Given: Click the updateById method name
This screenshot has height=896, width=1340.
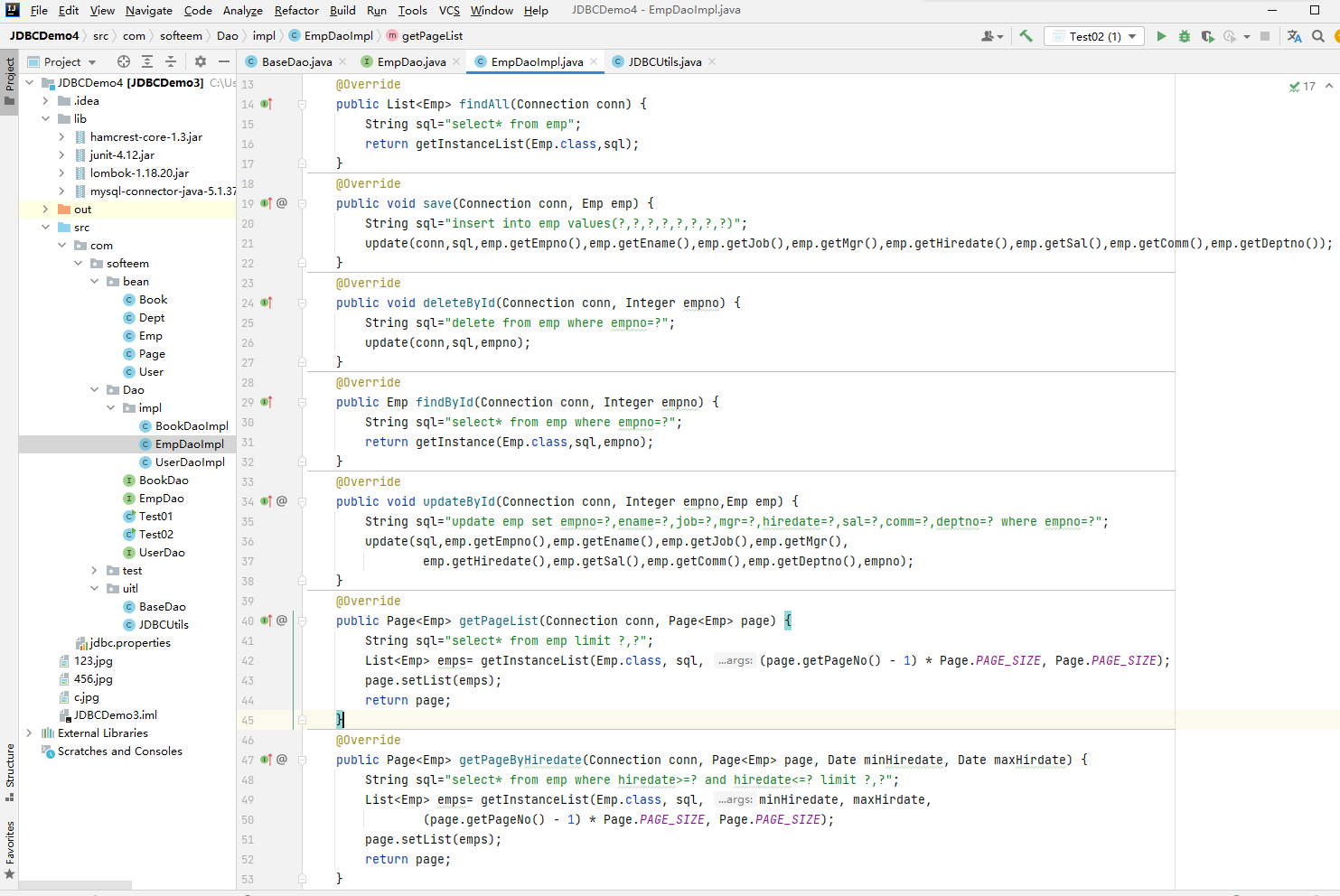Looking at the screenshot, I should pos(458,501).
